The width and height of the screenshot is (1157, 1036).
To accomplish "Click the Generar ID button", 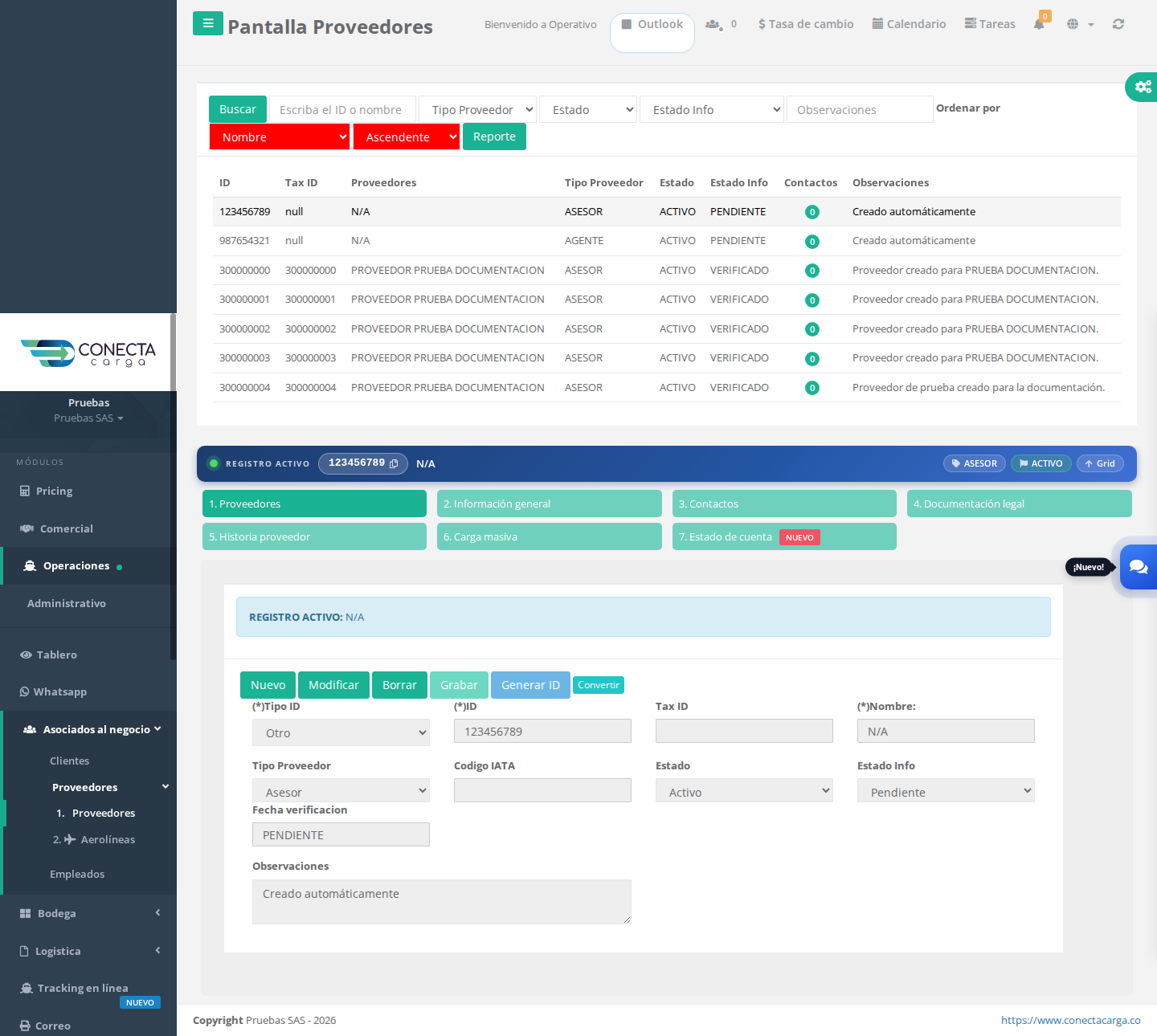I will pos(530,685).
